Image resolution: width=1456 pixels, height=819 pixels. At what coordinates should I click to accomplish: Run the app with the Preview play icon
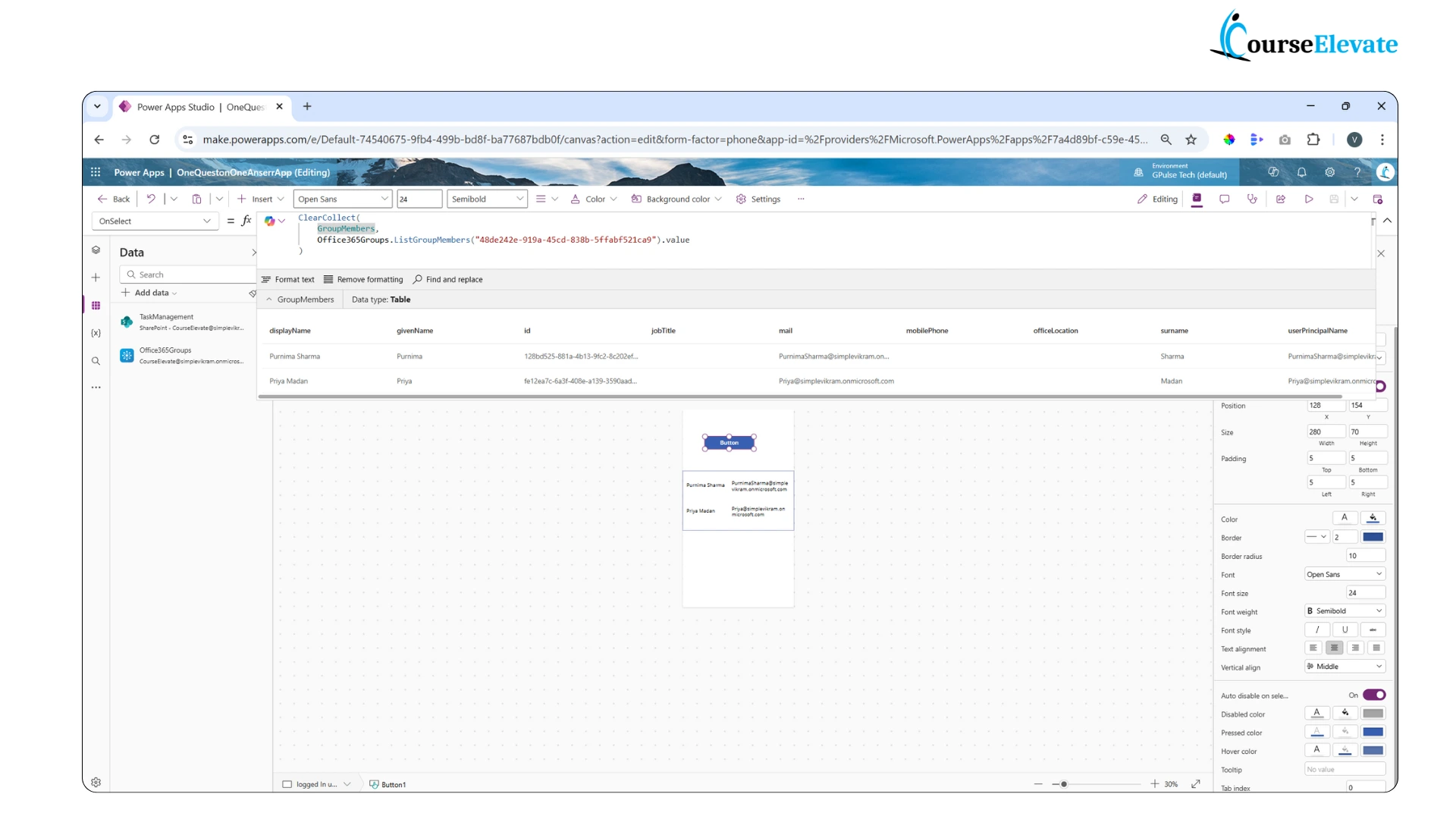(x=1309, y=199)
